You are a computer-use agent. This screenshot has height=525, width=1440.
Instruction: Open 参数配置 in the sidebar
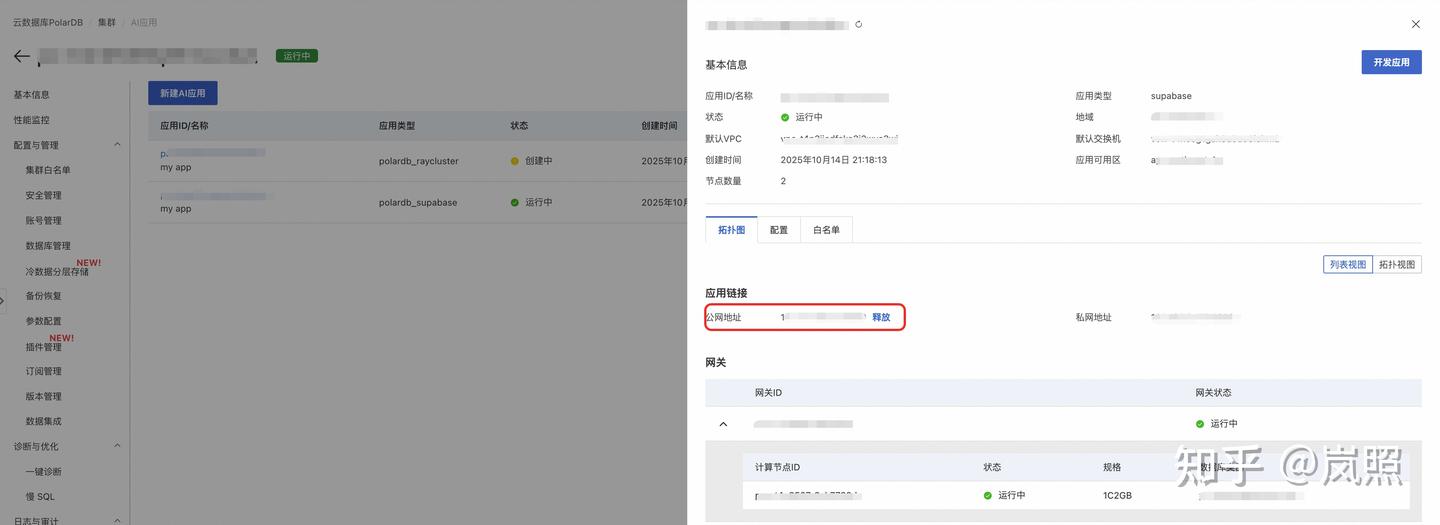(x=44, y=321)
